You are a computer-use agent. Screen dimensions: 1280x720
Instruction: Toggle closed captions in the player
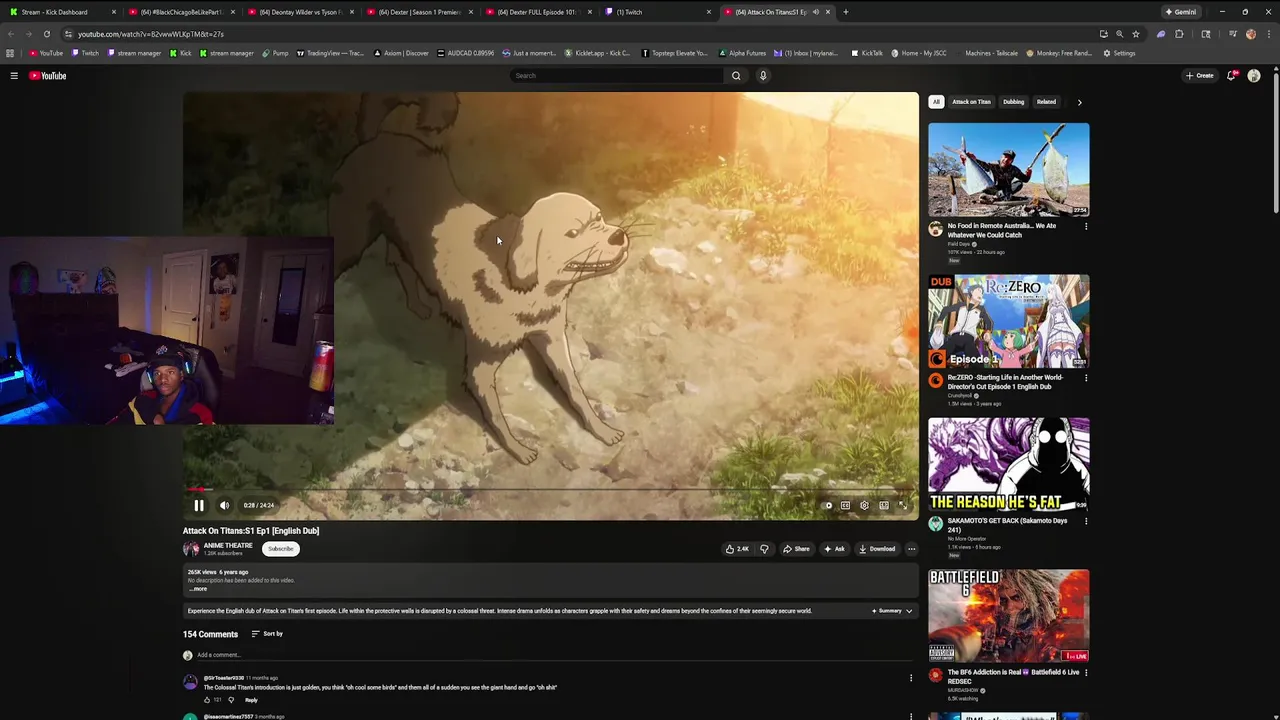tap(845, 505)
